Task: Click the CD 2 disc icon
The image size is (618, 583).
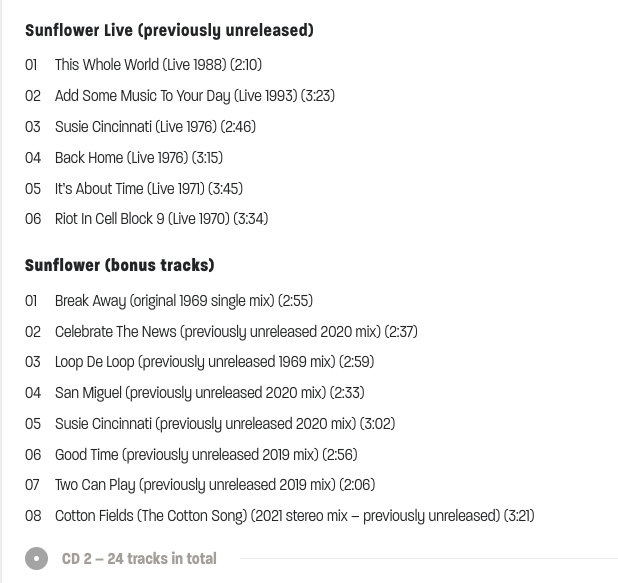Action: [36, 558]
